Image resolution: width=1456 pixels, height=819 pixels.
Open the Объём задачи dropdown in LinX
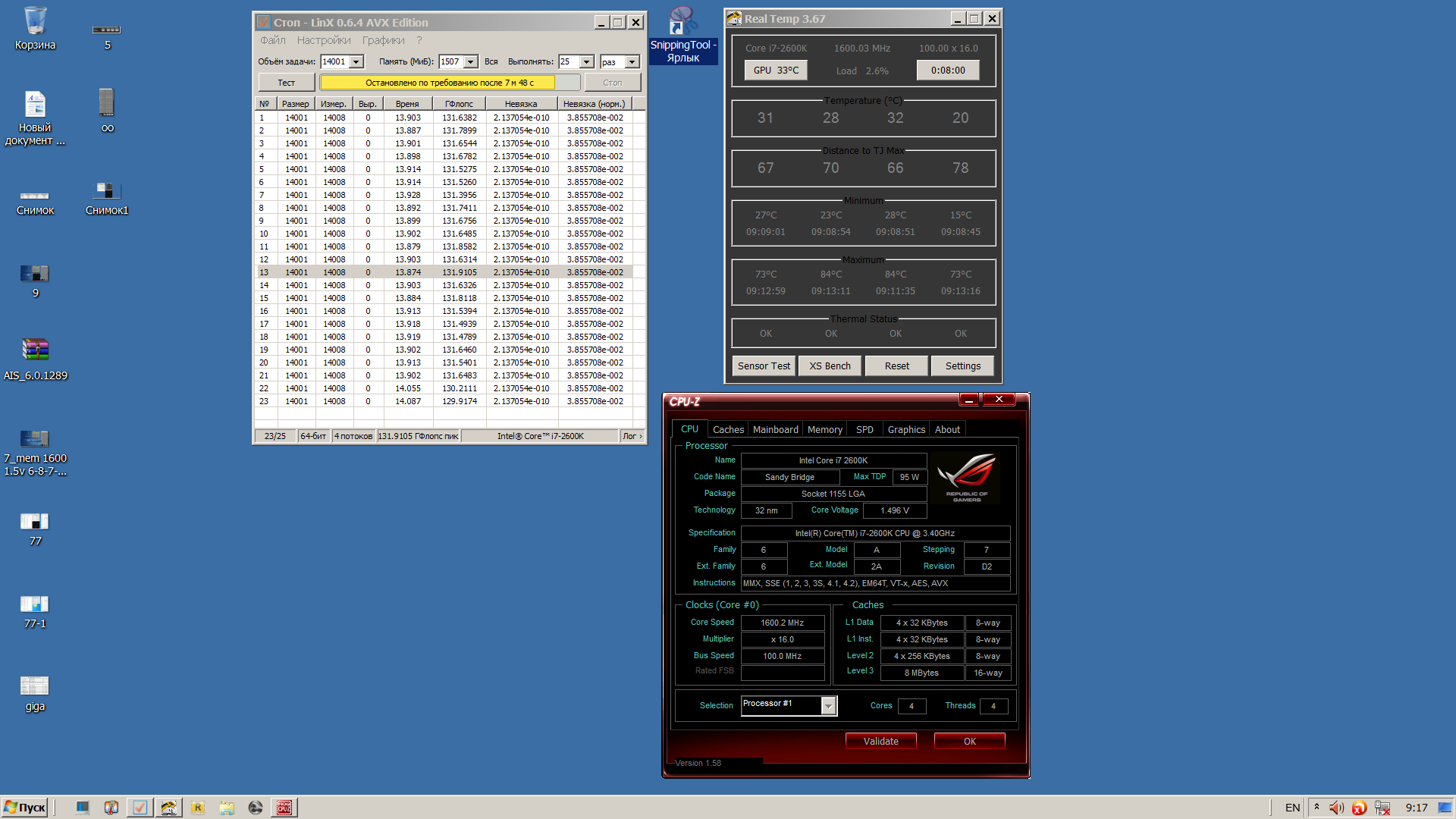tap(356, 62)
